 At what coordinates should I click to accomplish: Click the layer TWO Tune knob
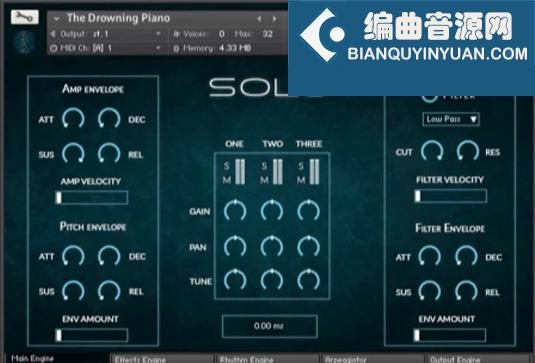coord(272,280)
